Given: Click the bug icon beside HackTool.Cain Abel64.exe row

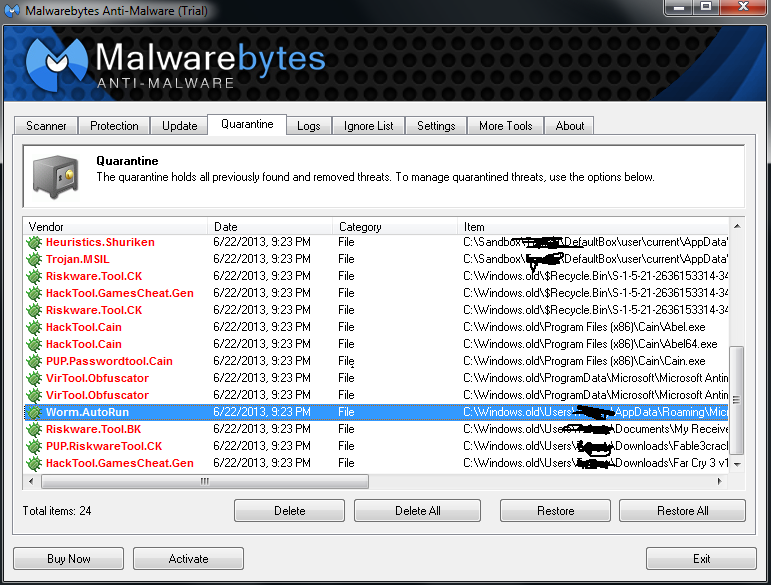Looking at the screenshot, I should tap(34, 344).
